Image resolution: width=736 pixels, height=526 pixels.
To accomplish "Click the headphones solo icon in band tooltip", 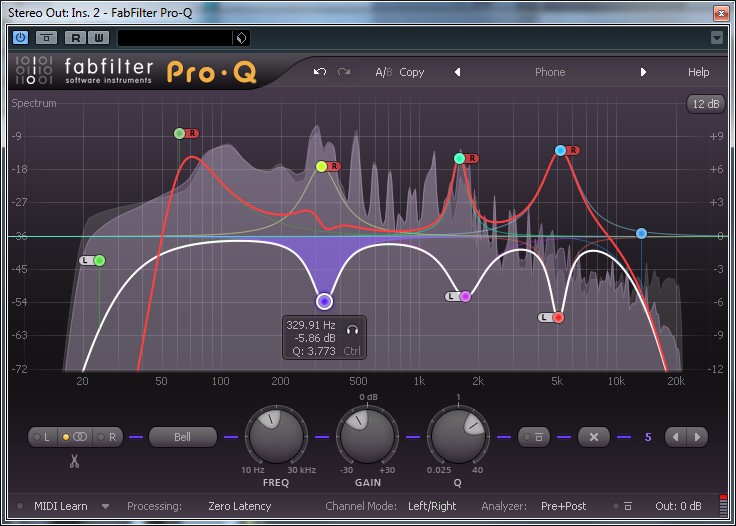I will (x=352, y=330).
